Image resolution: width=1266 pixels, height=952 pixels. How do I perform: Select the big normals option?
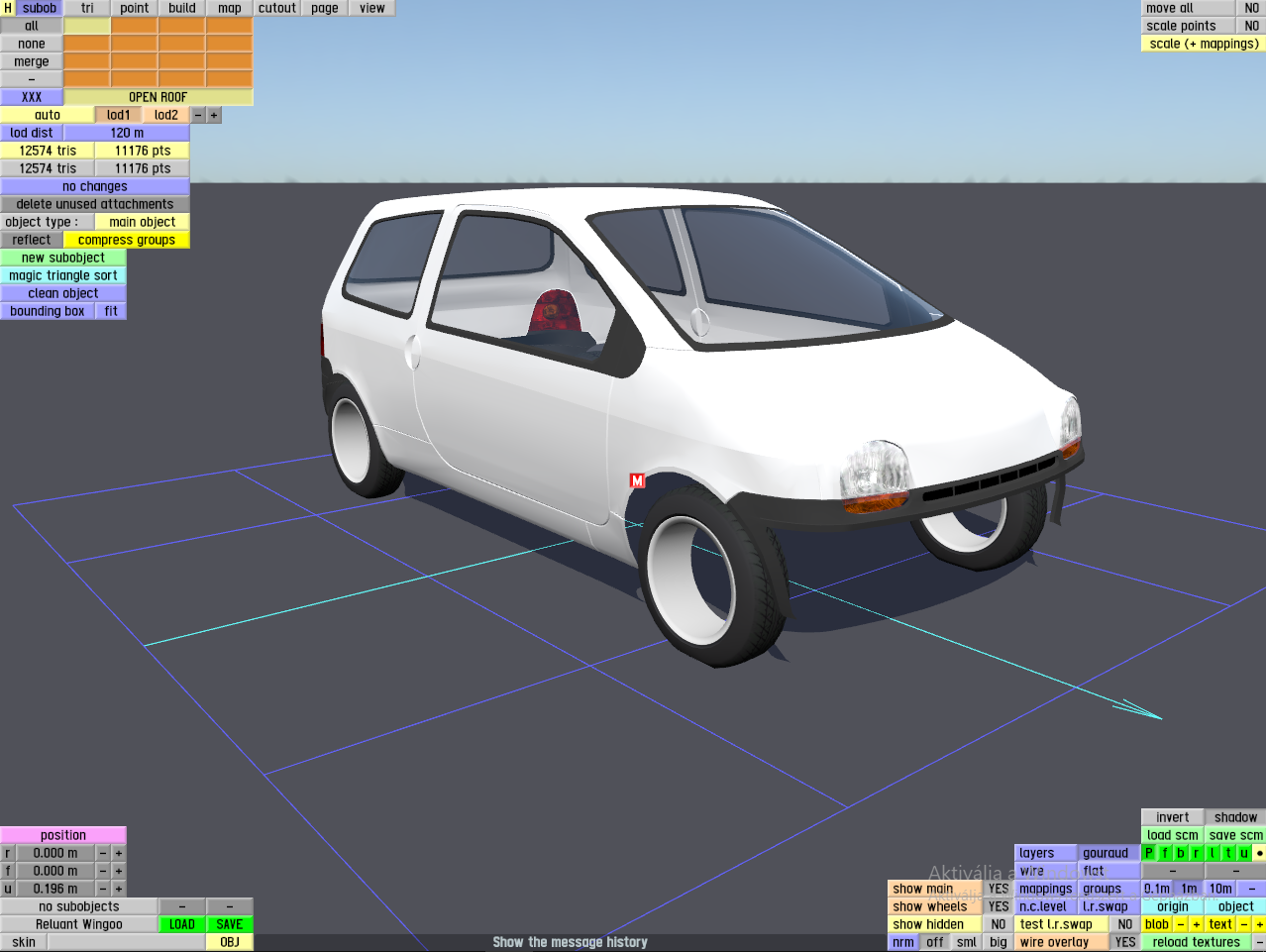(x=999, y=942)
